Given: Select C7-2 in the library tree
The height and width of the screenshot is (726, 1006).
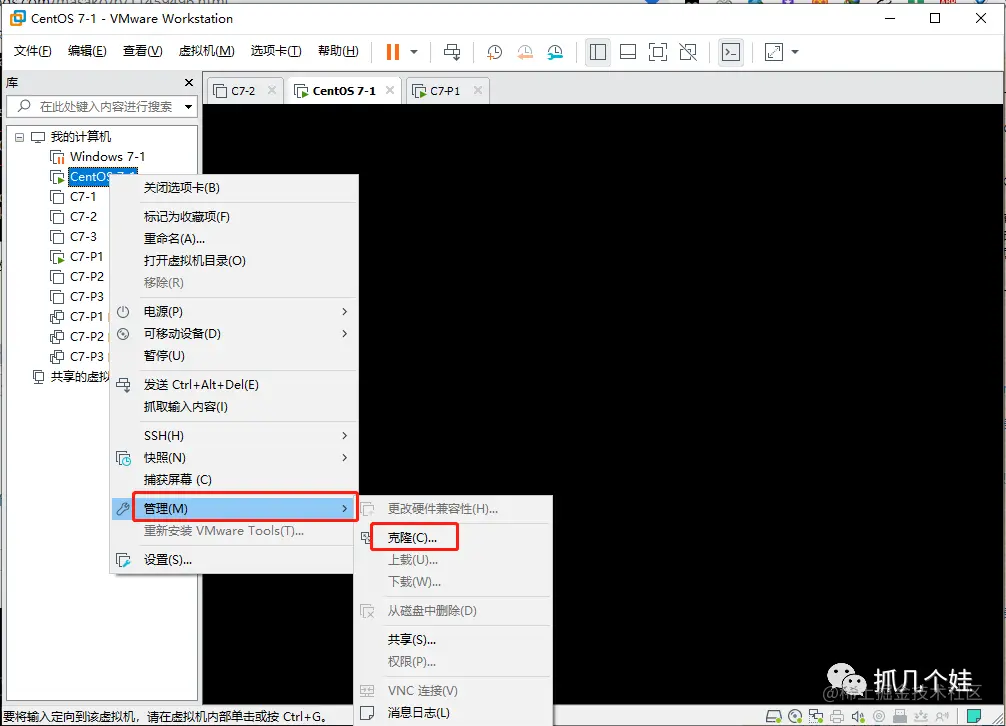Looking at the screenshot, I should pos(83,217).
